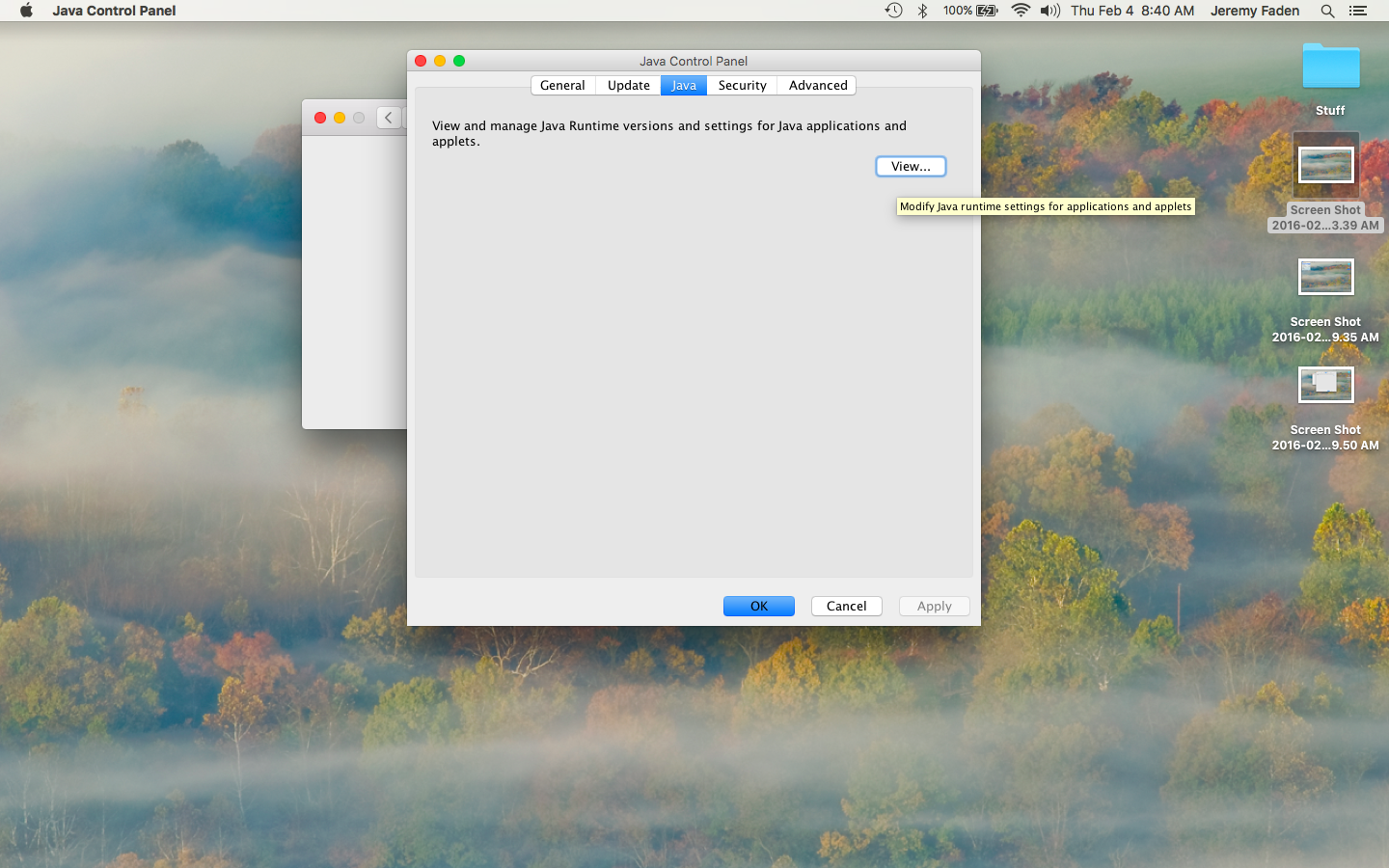This screenshot has width=1389, height=868.
Task: Open the Advanced tab
Action: coord(817,85)
